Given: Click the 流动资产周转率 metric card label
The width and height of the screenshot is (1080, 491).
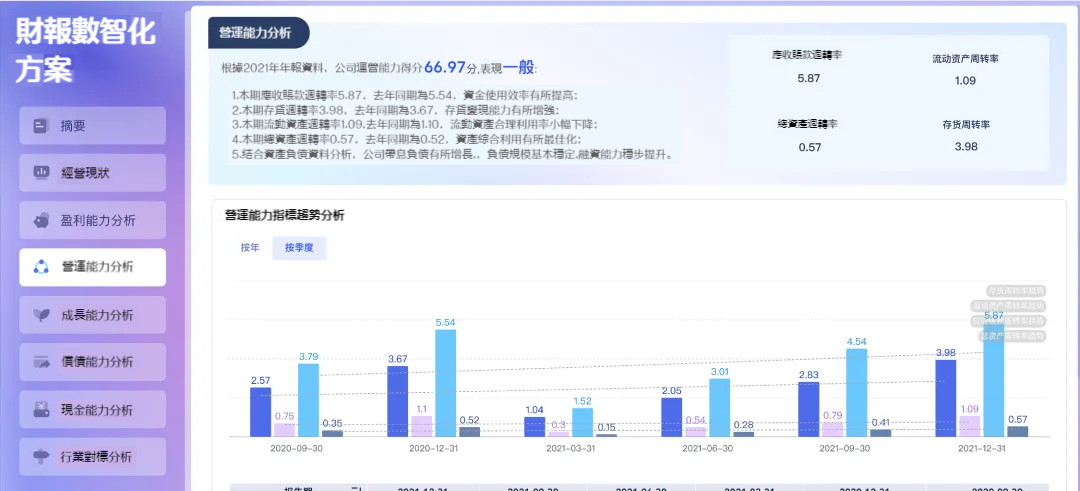Looking at the screenshot, I should 966,59.
